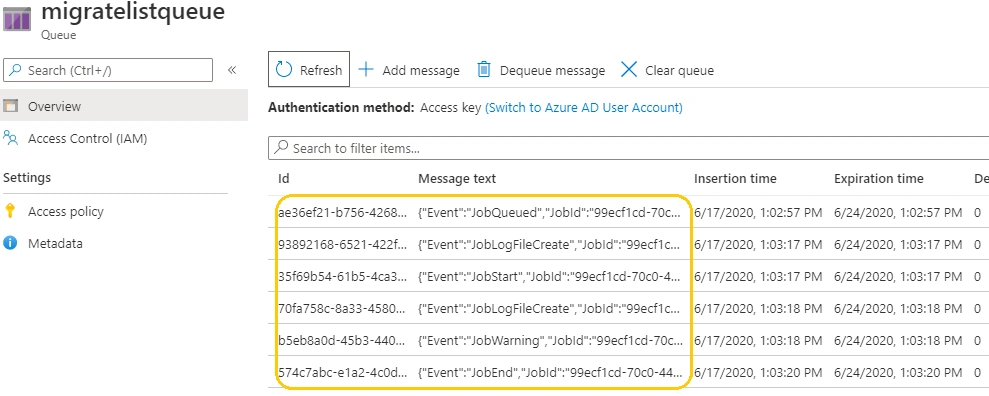
Task: Click the Metadata info icon
Action: click(10, 243)
